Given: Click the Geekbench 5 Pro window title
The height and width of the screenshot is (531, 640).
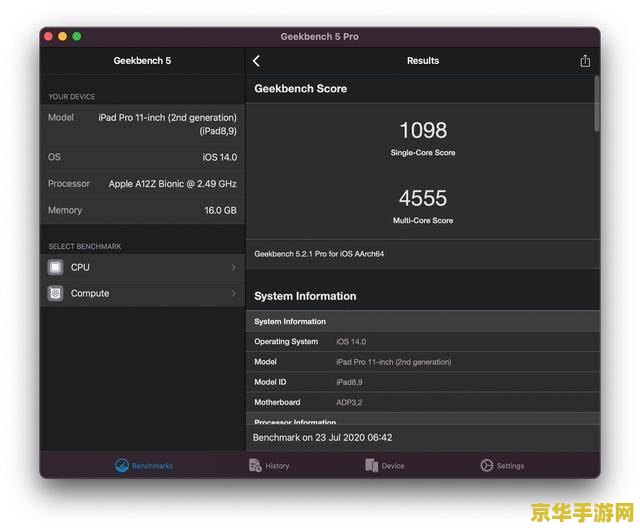Looking at the screenshot, I should click(320, 36).
